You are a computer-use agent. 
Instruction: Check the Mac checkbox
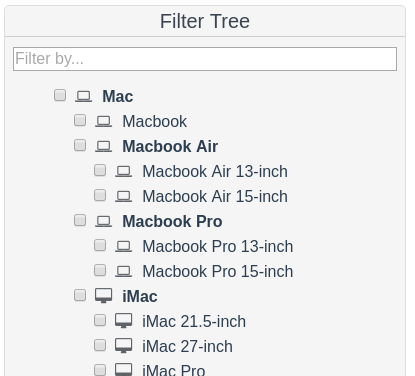pos(60,95)
